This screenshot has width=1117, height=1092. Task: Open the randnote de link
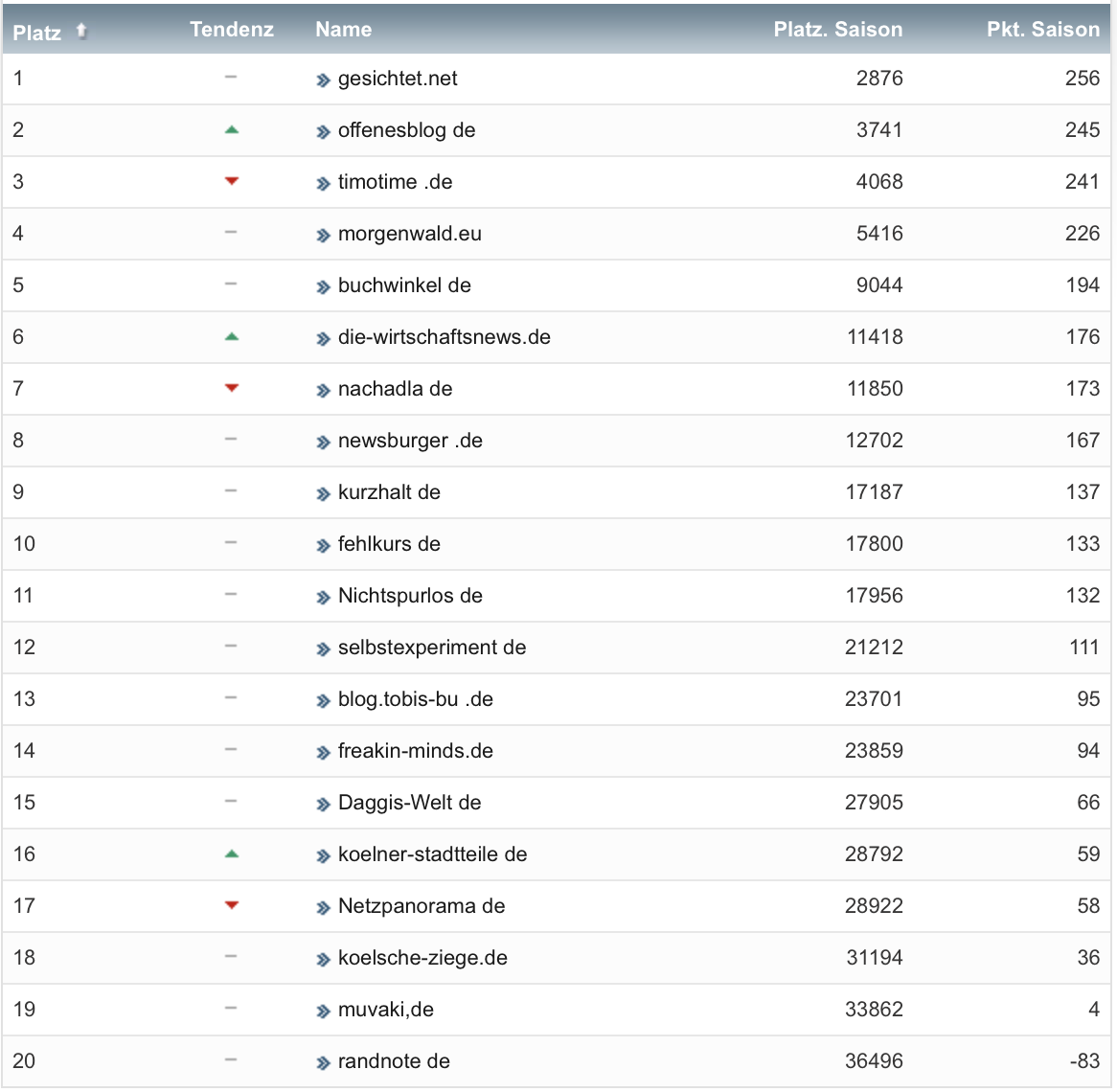[394, 1061]
